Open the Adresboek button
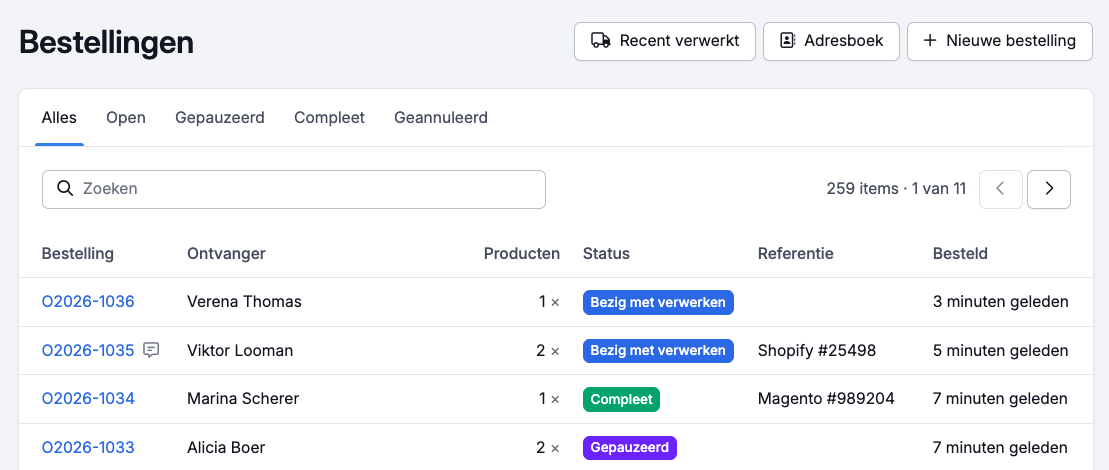 pos(831,41)
